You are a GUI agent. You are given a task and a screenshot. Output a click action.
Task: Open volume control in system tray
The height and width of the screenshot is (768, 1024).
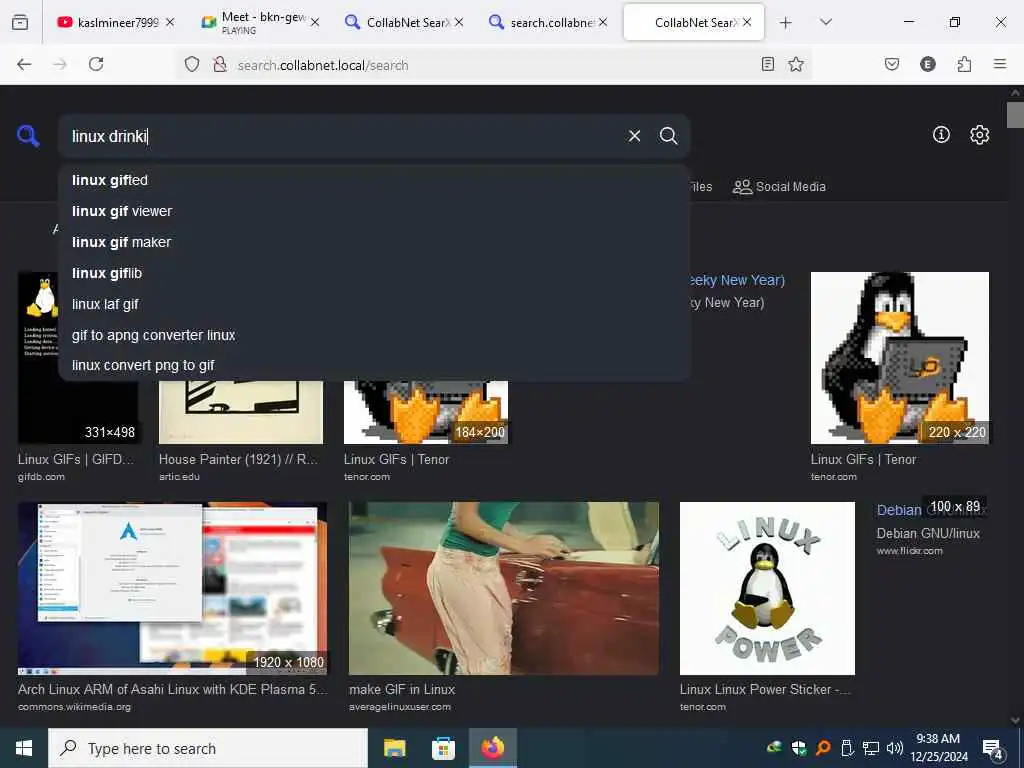[895, 748]
